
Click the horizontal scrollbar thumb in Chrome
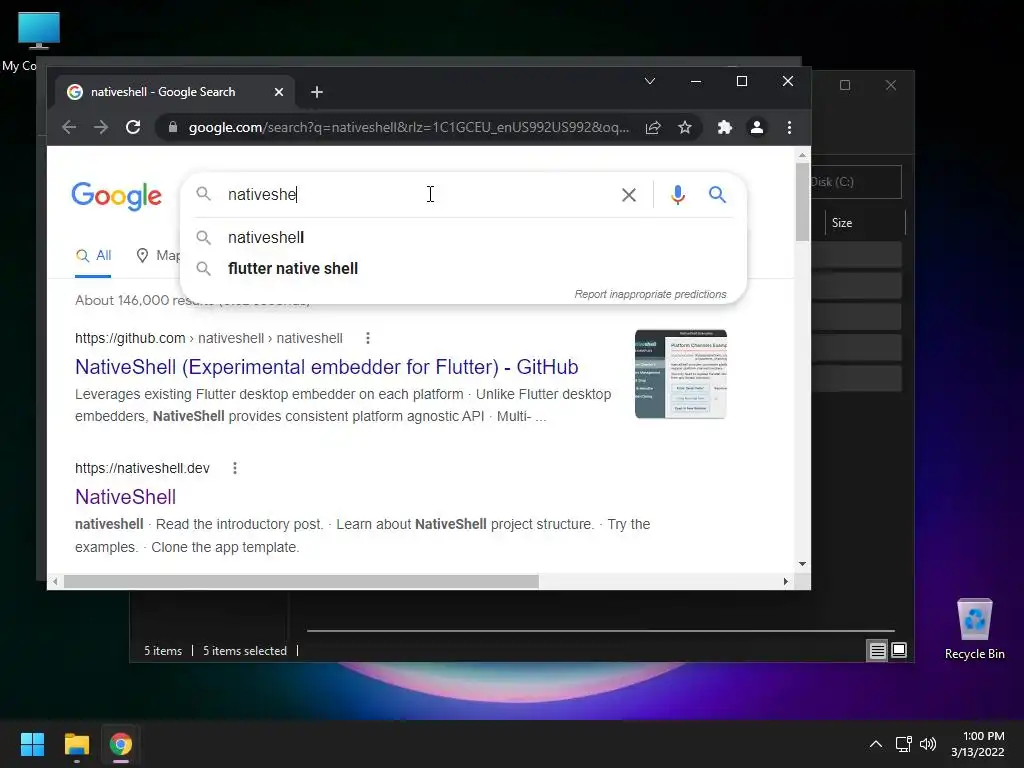click(x=301, y=581)
